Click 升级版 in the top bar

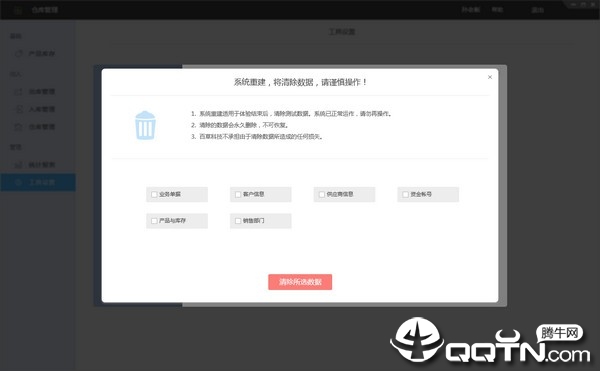tap(470, 10)
